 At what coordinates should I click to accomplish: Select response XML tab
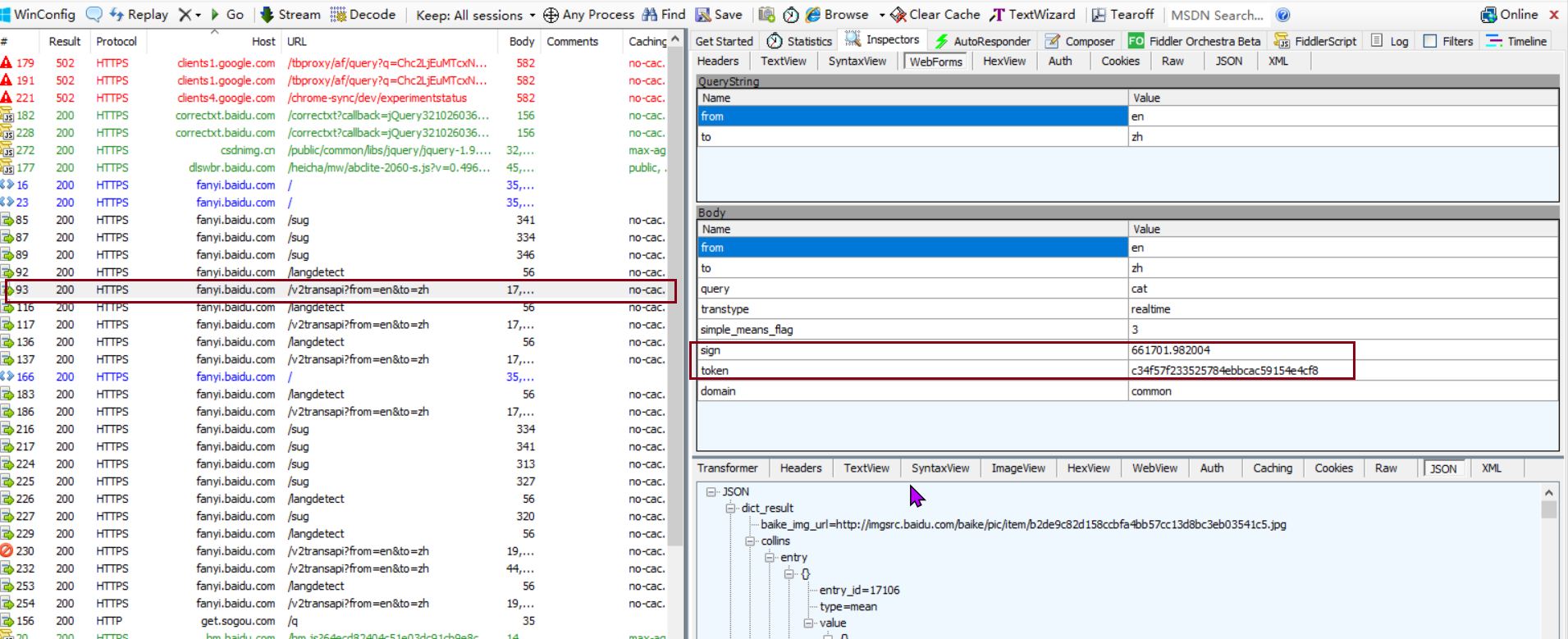coord(1492,468)
